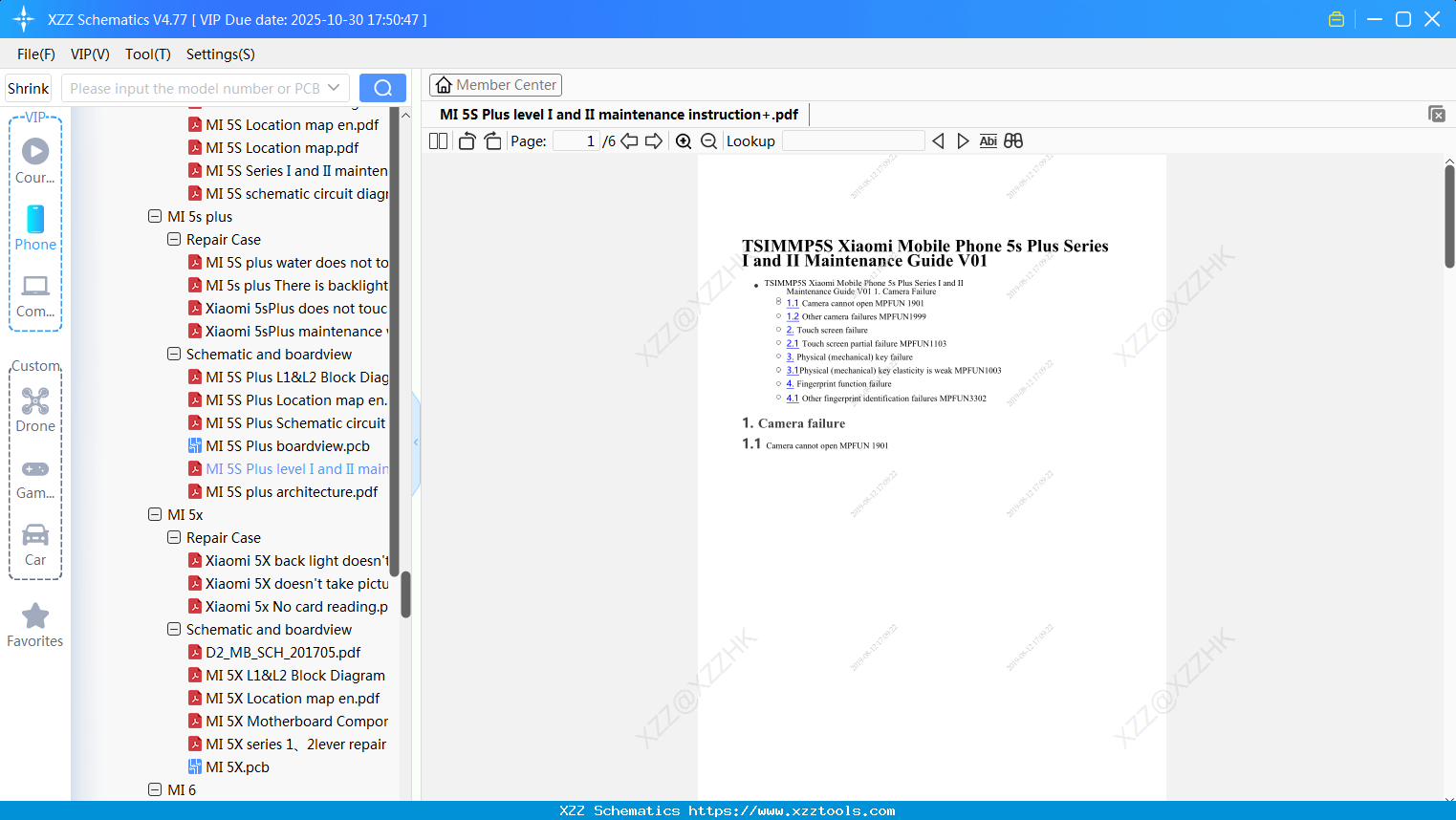Click the tree scroll-up arrow

click(x=405, y=115)
